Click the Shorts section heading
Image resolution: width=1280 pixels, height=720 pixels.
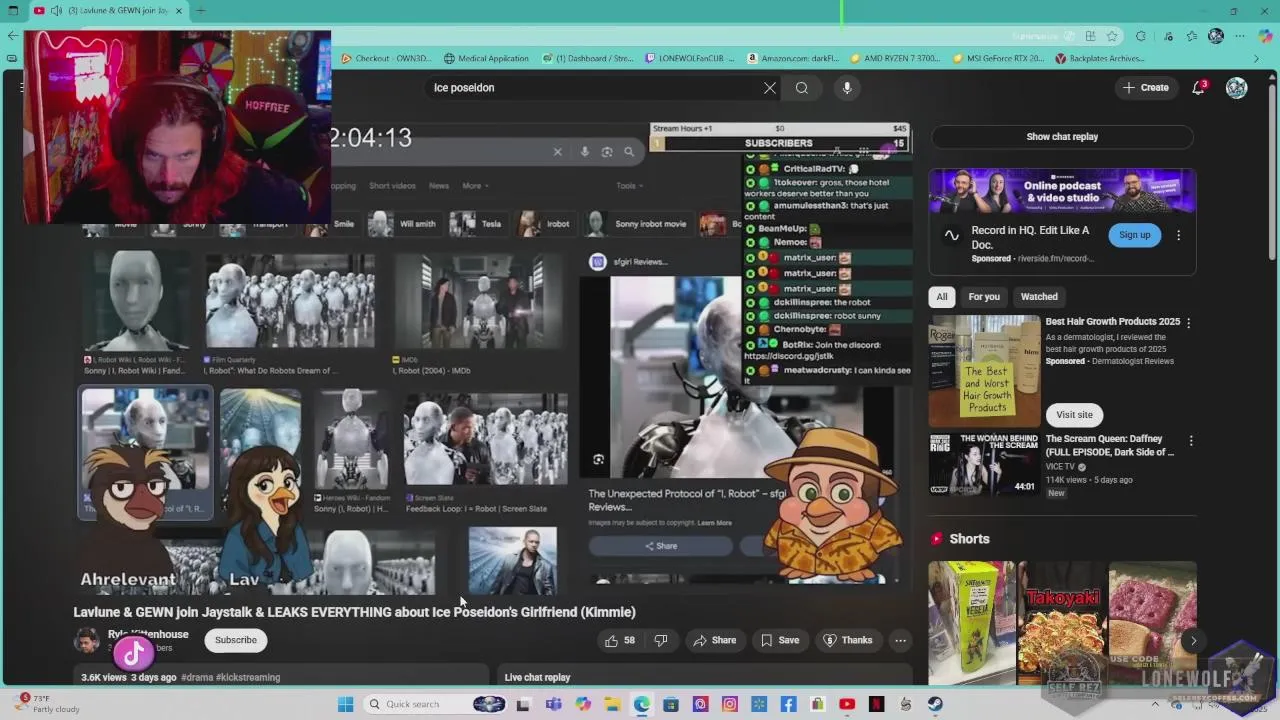[x=969, y=539]
